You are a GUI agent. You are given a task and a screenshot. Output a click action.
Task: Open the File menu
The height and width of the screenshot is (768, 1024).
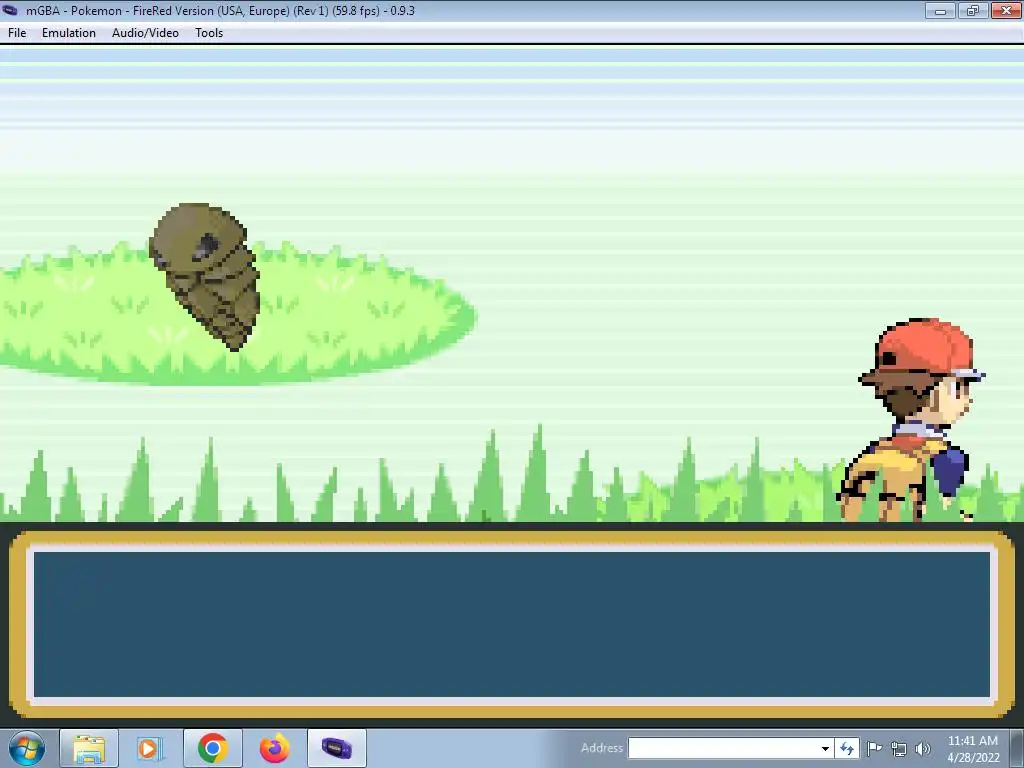(x=17, y=33)
